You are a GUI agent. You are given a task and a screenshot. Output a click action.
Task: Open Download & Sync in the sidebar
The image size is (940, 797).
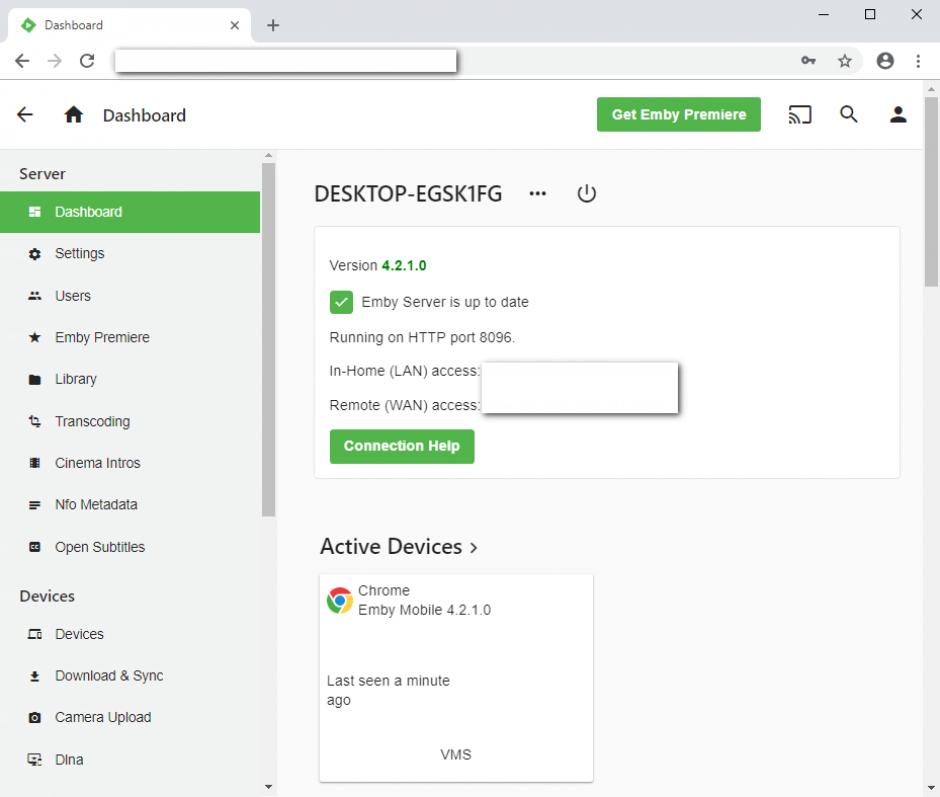pos(130,676)
